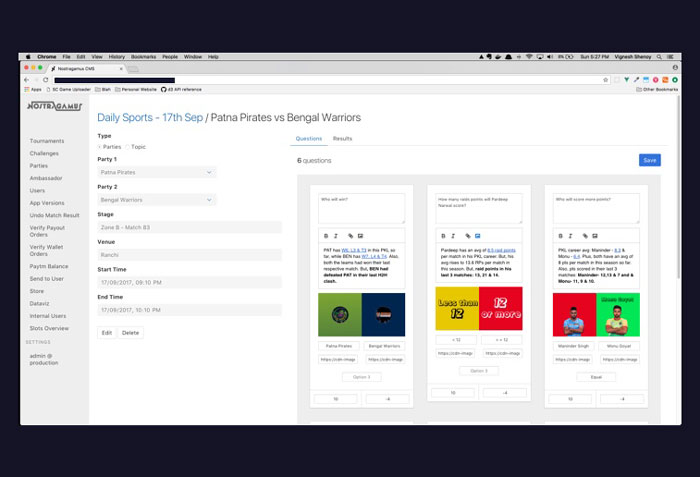
Task: Select the Parties radio button
Action: (x=100, y=147)
